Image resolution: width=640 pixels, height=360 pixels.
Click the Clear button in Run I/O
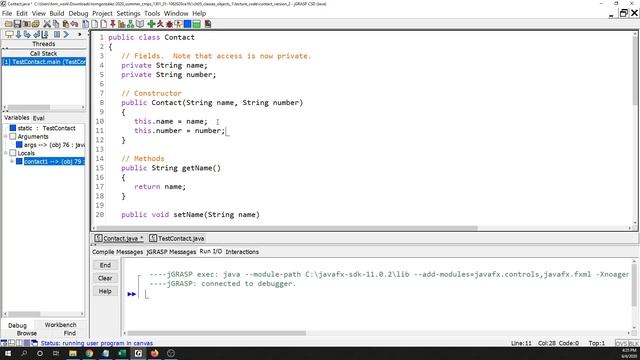point(105,278)
